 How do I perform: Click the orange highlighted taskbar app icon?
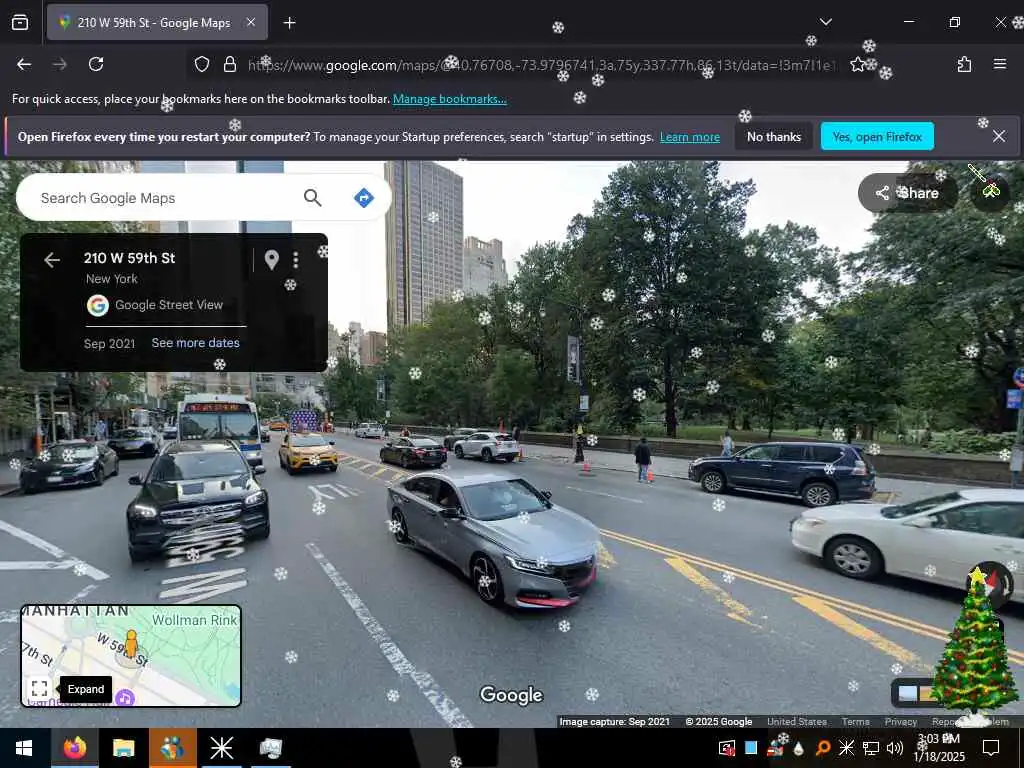(x=172, y=748)
